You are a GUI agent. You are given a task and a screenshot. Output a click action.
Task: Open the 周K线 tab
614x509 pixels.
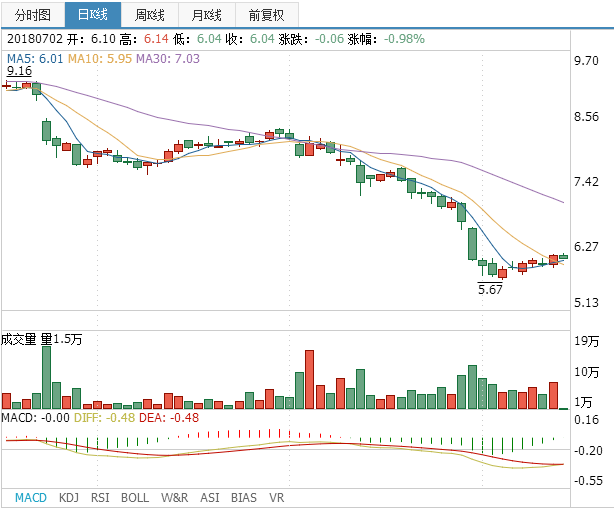(150, 15)
